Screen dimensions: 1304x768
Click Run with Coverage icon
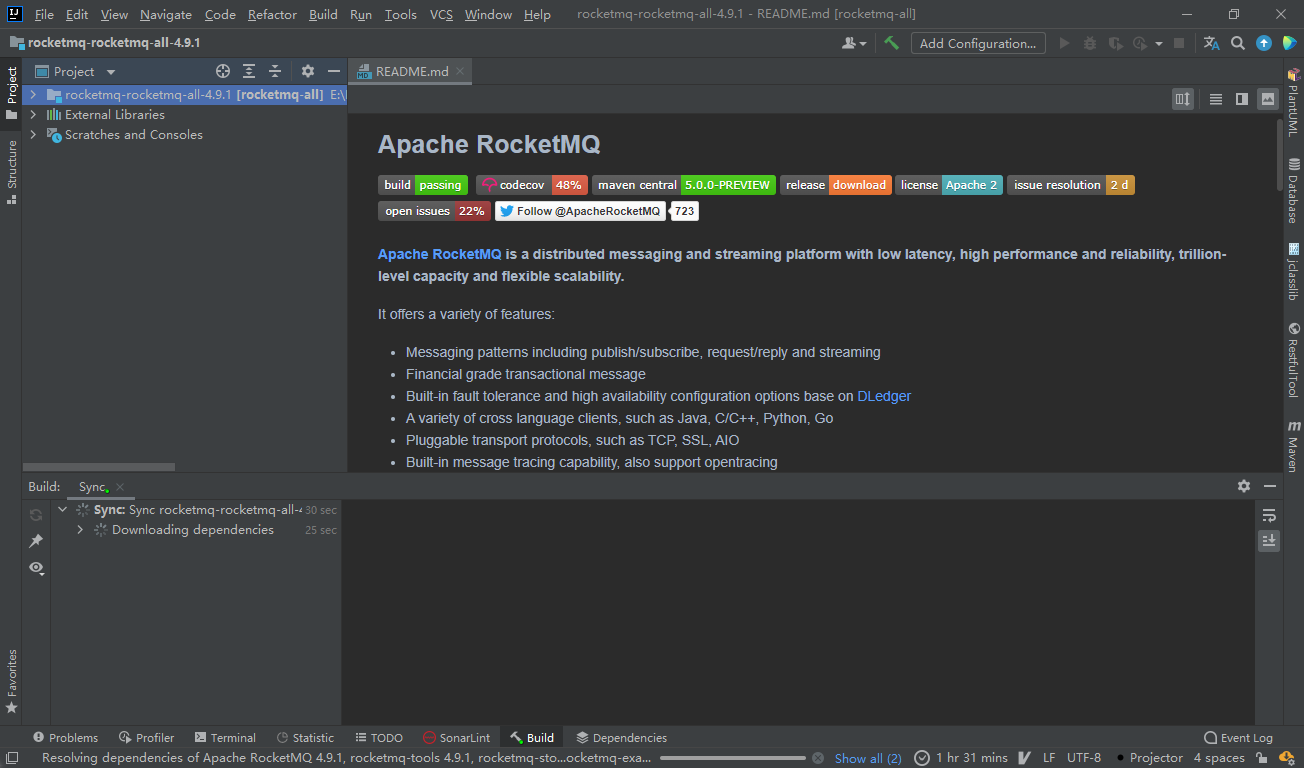[x=1115, y=43]
